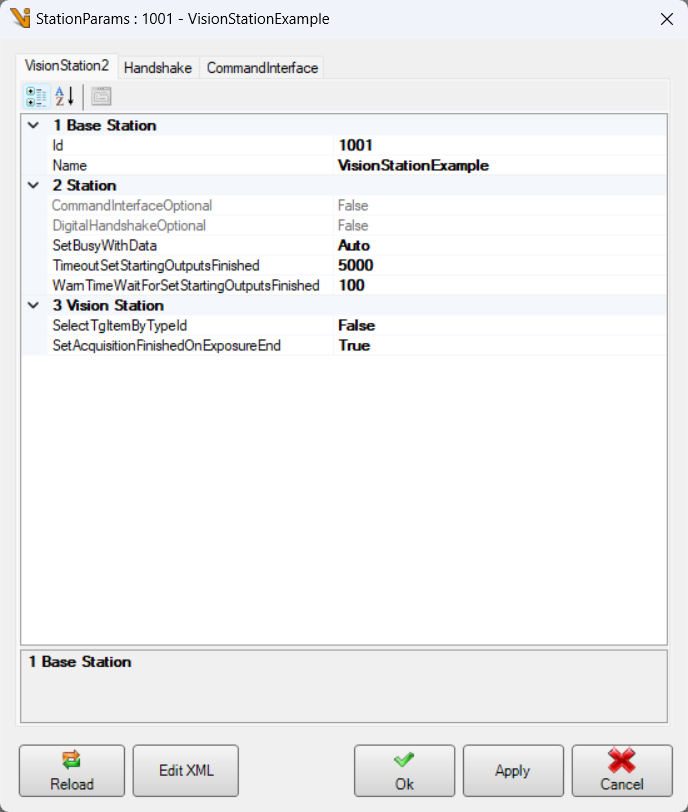Select the CommandInterfaceOptional property label
688x812 pixels.
click(x=132, y=206)
